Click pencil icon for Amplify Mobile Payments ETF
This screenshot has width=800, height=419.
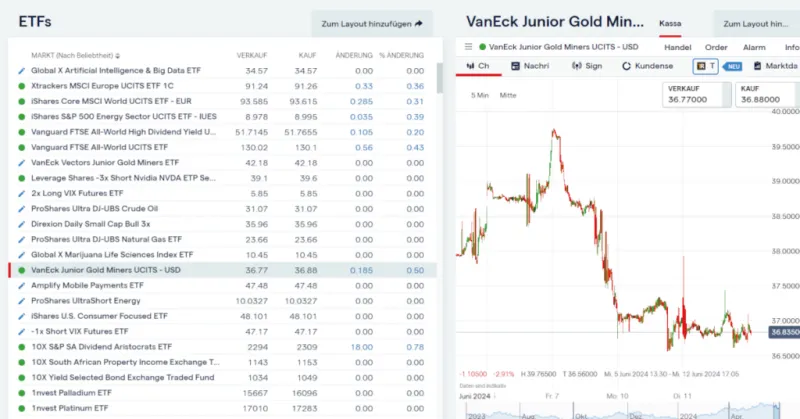pos(21,286)
